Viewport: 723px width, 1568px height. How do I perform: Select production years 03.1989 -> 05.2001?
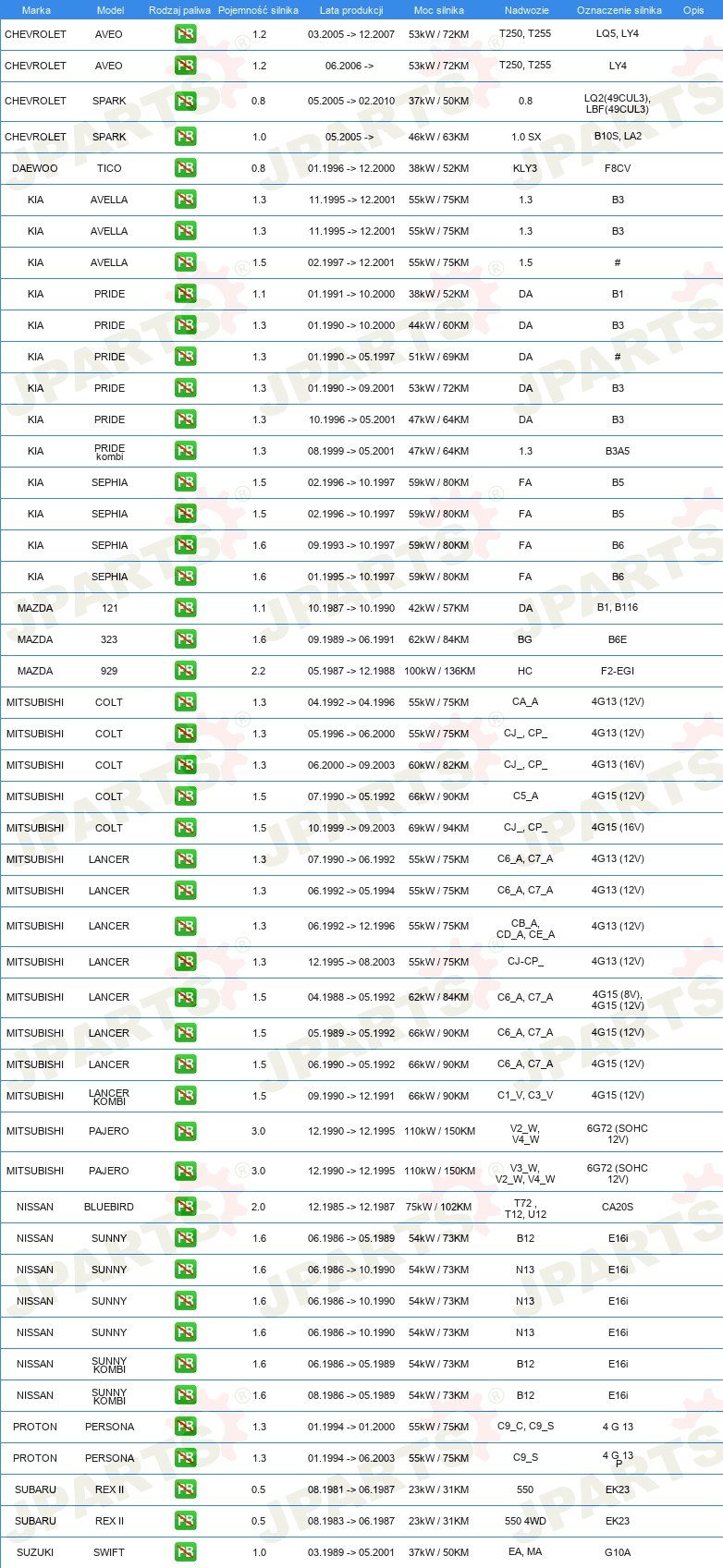coord(351,1552)
